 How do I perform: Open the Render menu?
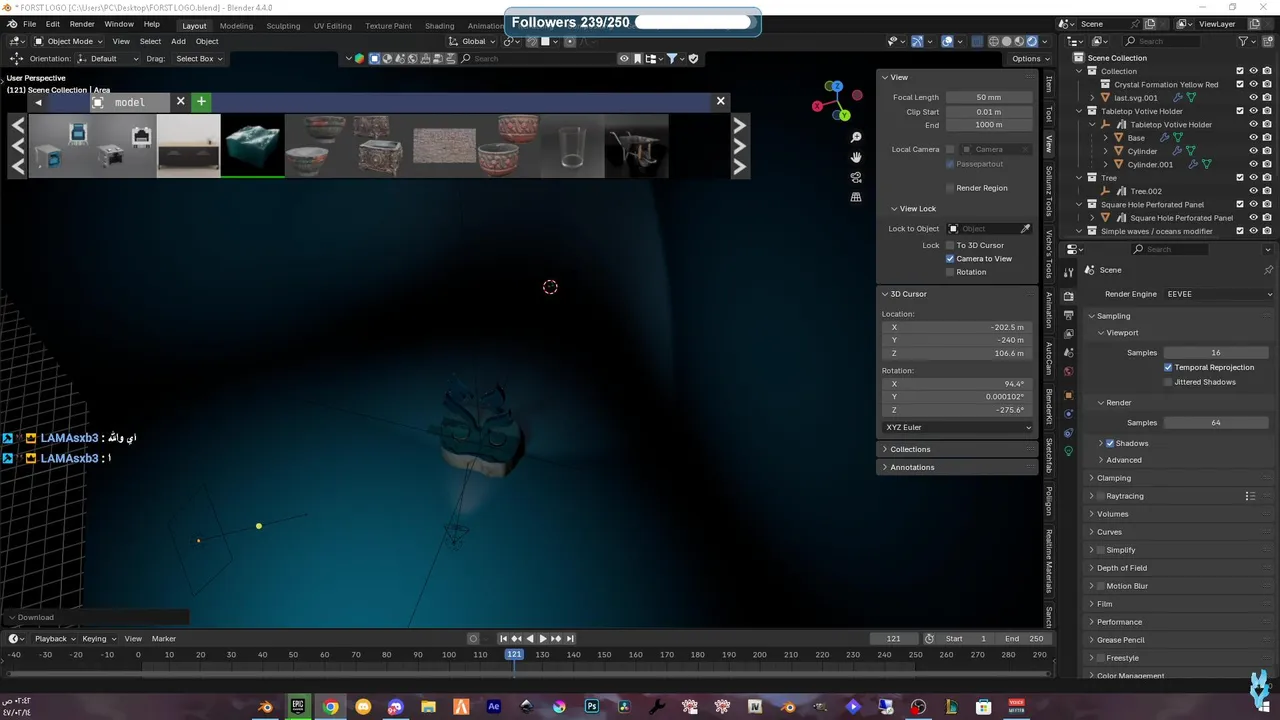click(82, 24)
